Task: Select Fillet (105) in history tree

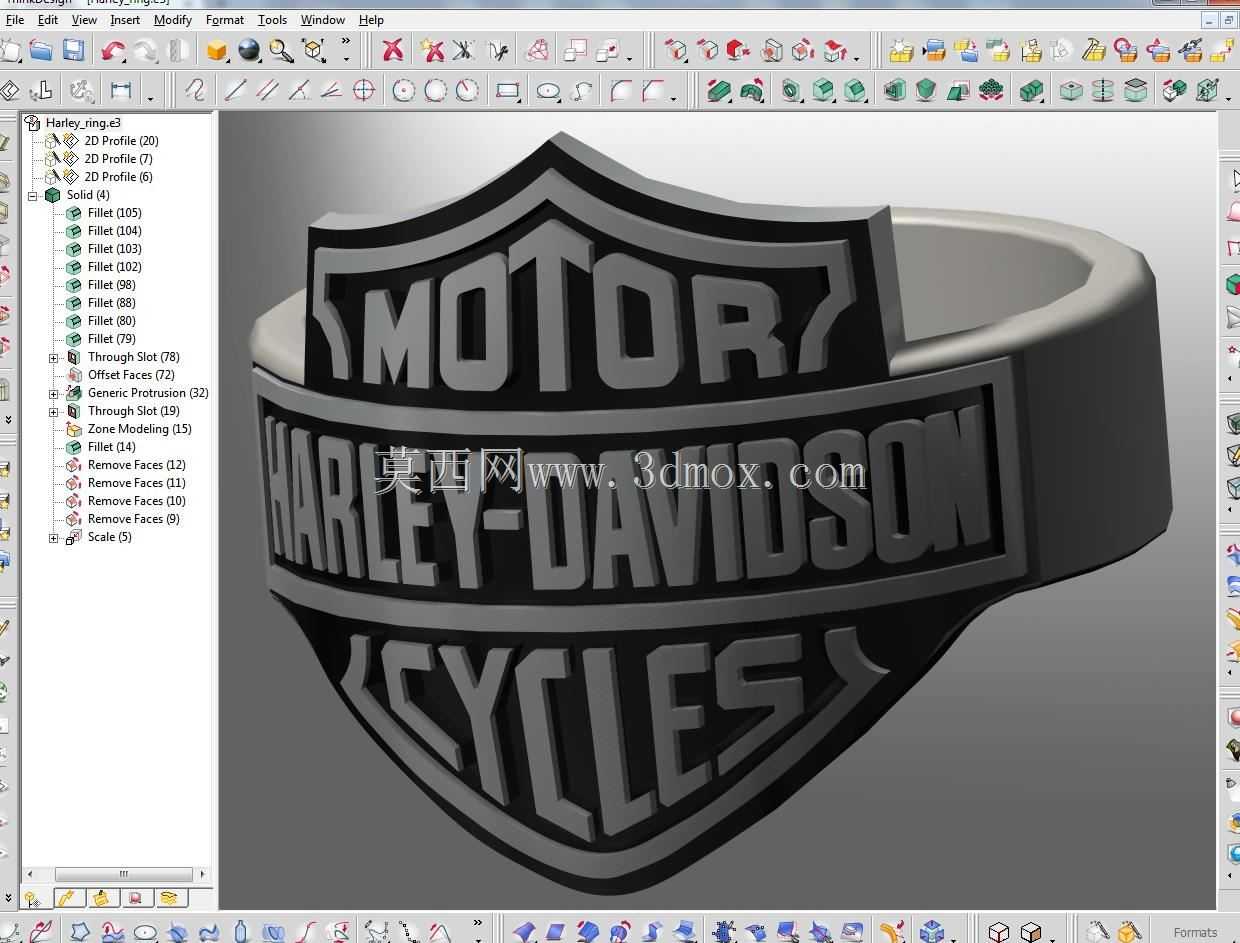Action: click(115, 213)
